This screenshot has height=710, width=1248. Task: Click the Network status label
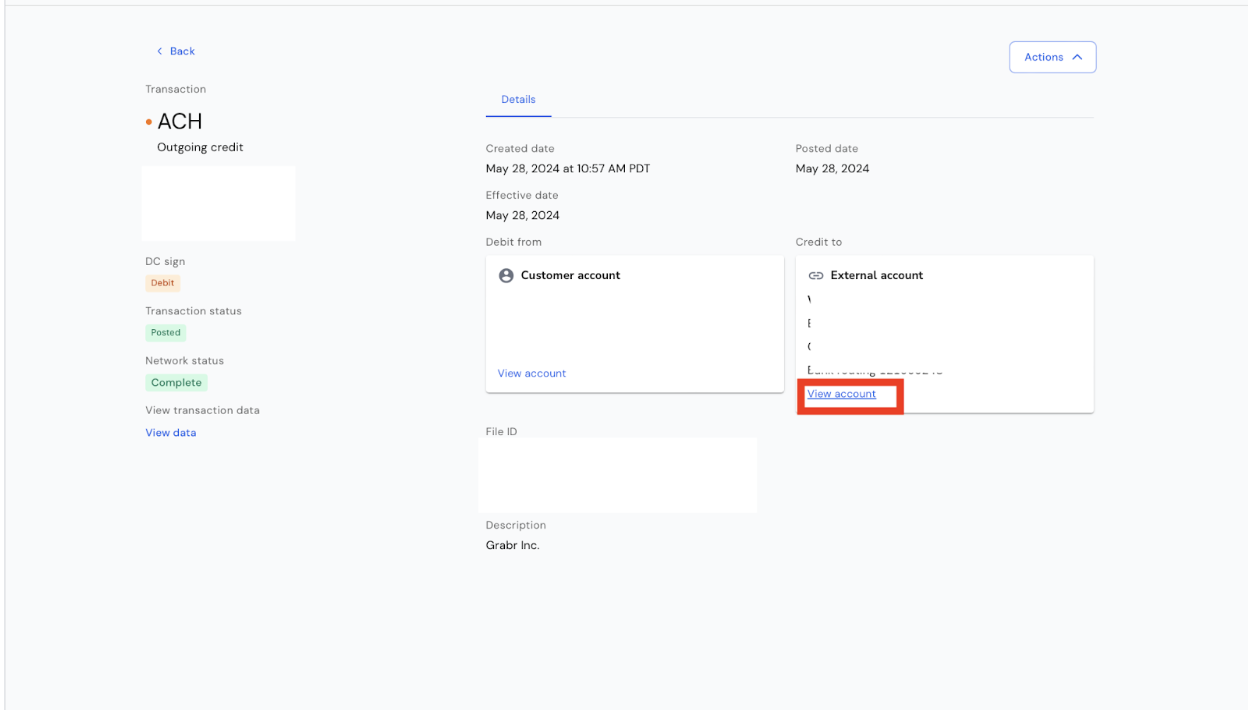[x=185, y=361]
